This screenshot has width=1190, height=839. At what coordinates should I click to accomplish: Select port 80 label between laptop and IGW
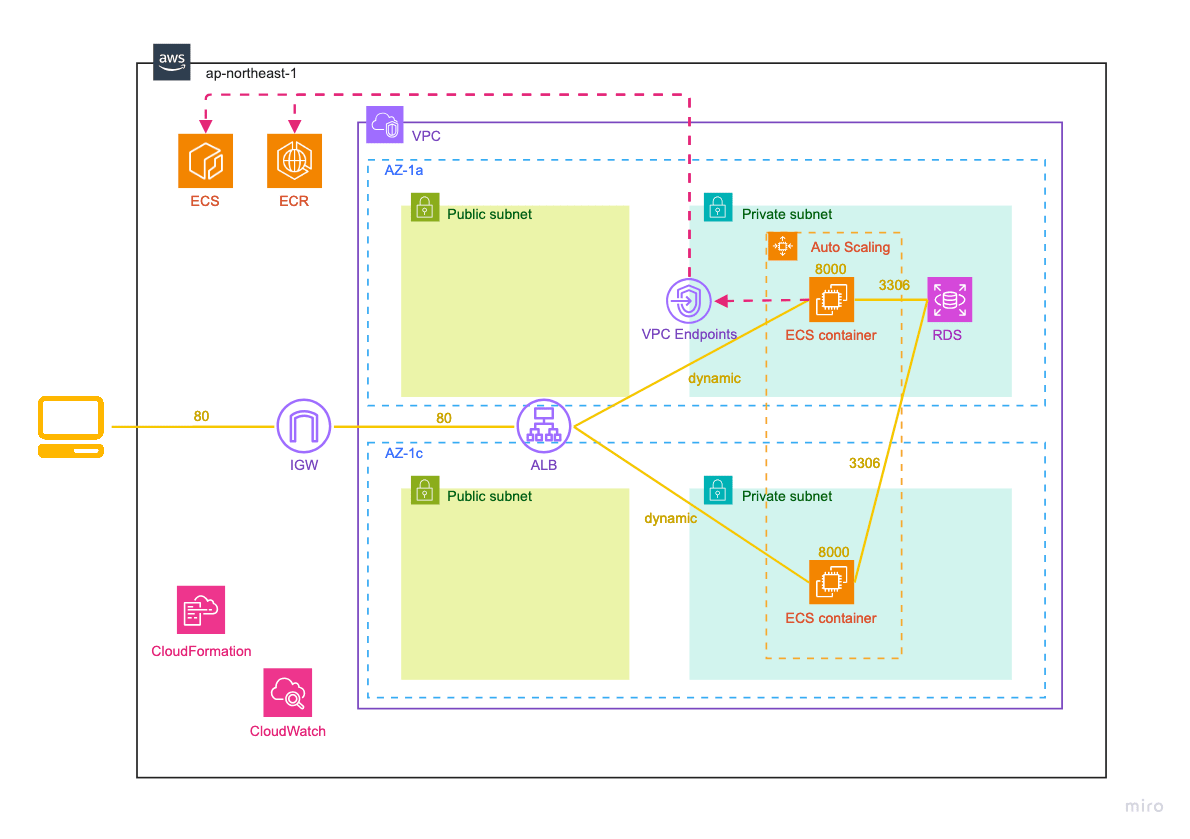pos(201,416)
